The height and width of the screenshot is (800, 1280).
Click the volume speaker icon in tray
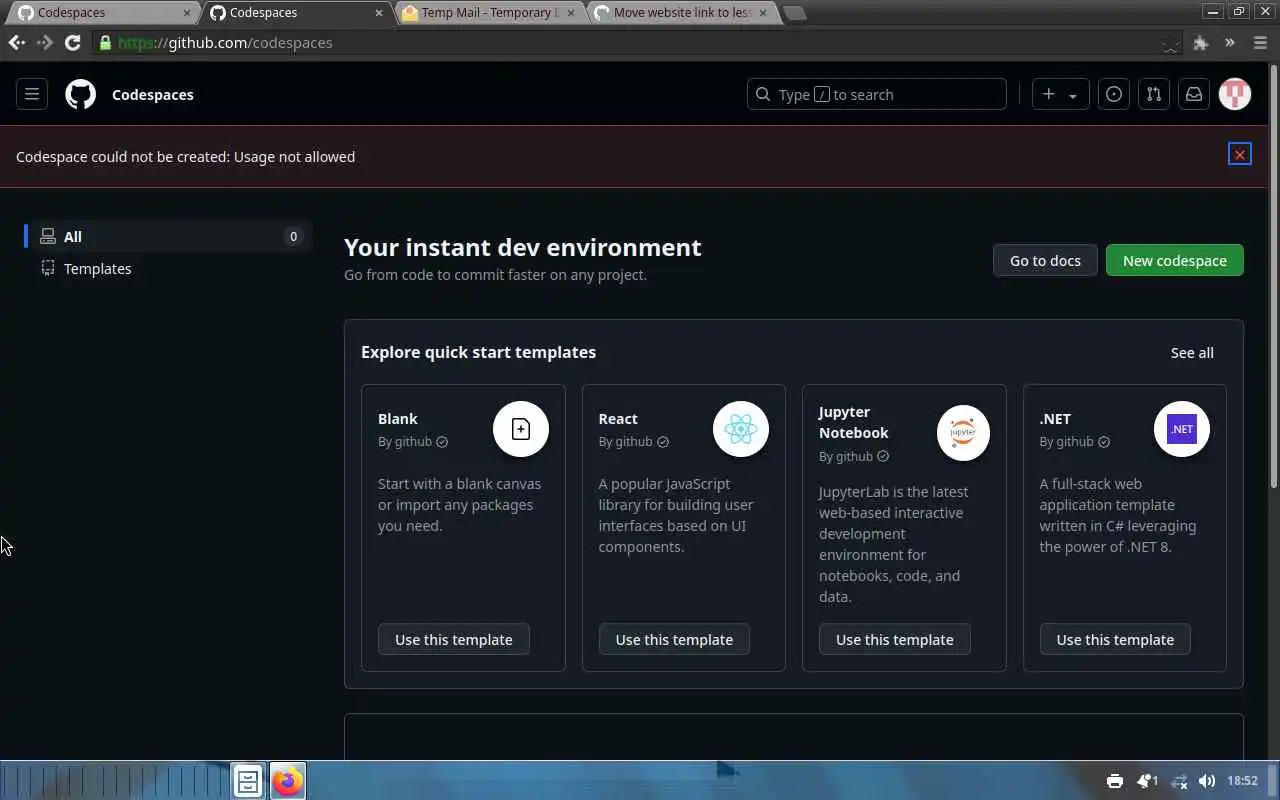coord(1207,781)
